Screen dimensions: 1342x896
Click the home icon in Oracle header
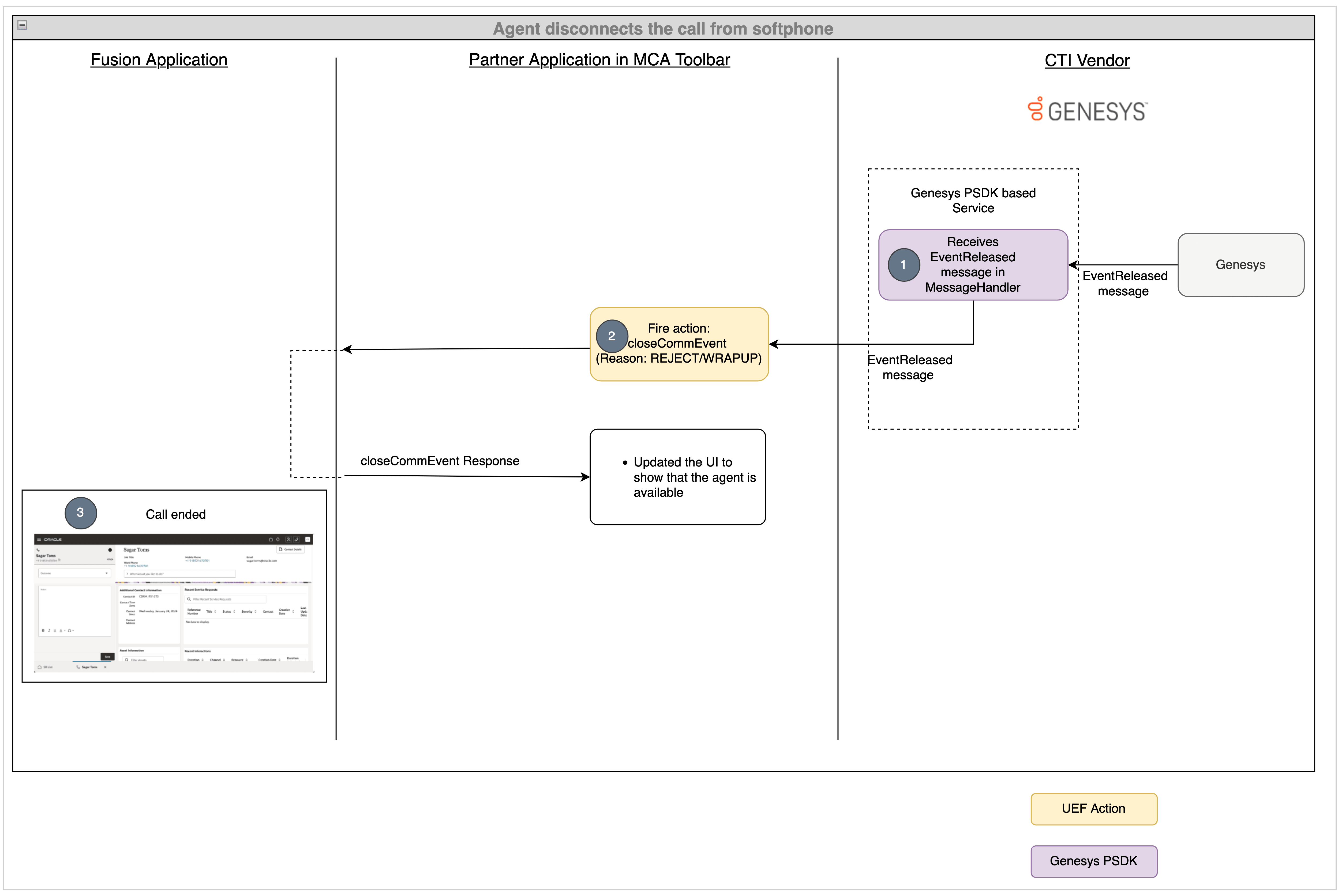[x=271, y=539]
